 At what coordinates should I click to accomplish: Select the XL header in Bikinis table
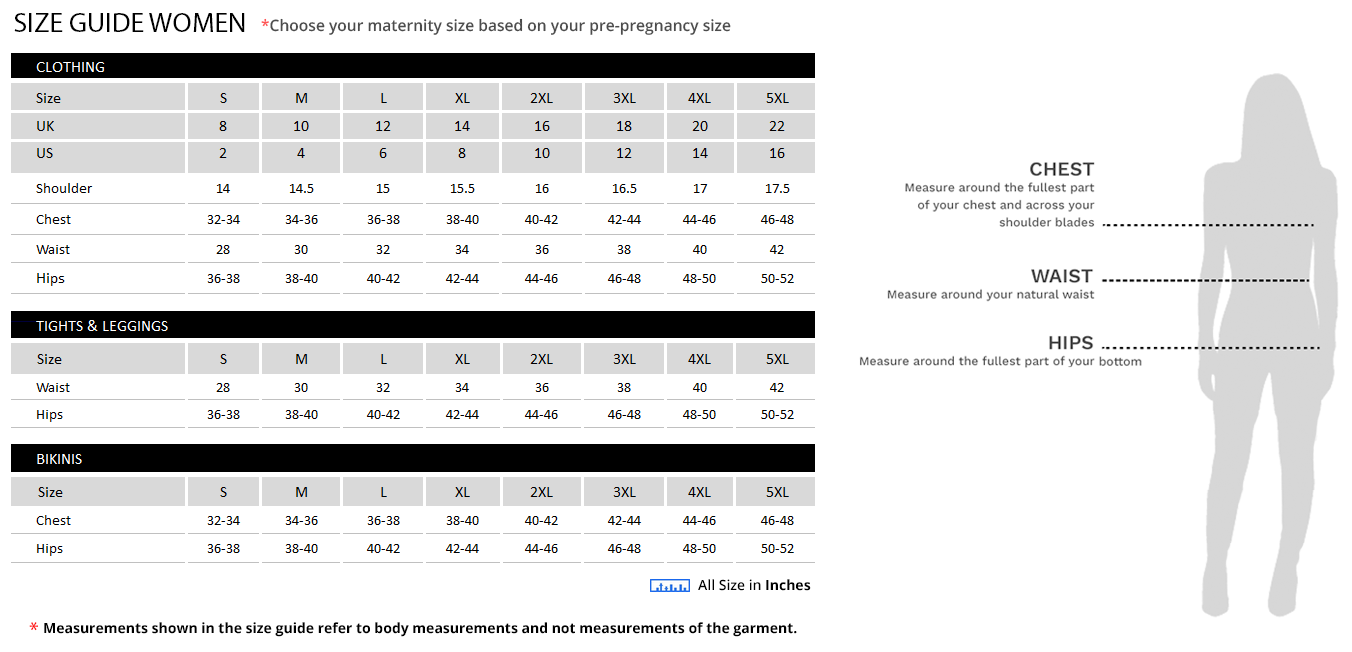pyautogui.click(x=462, y=492)
